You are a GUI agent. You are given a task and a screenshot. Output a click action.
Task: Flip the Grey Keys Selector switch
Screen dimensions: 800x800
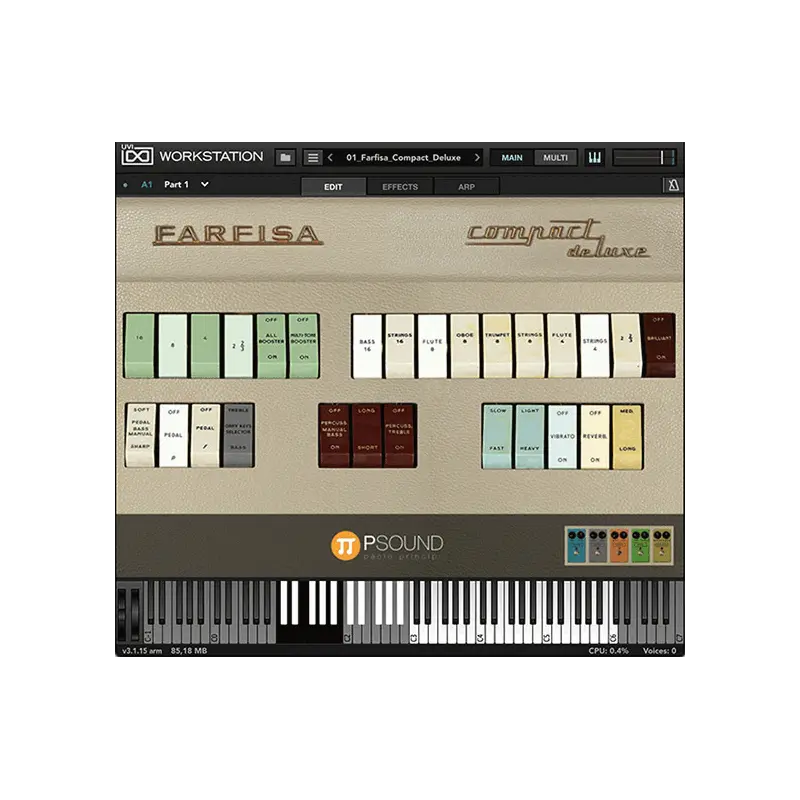[238, 435]
